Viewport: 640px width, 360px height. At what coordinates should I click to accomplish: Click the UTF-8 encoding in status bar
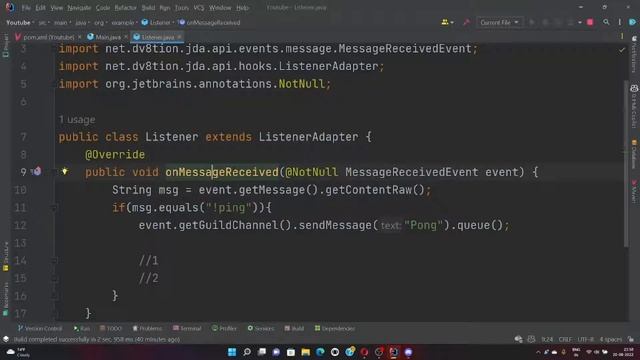pos(586,340)
